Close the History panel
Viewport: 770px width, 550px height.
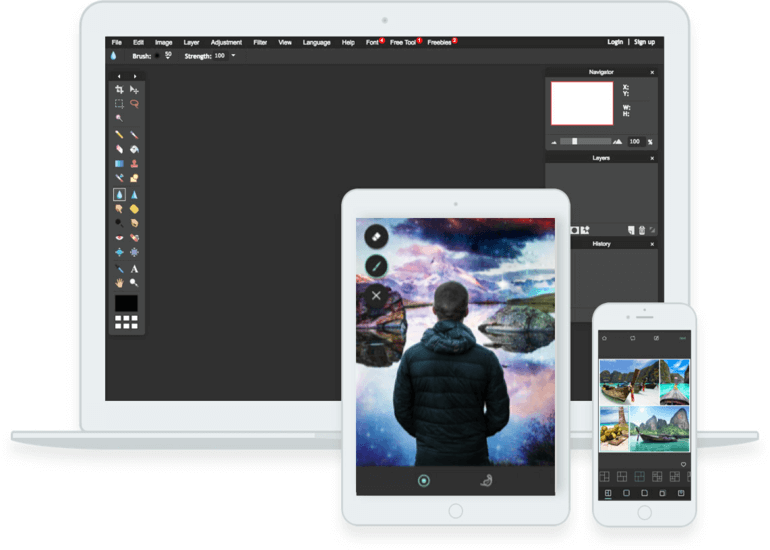[x=652, y=243]
